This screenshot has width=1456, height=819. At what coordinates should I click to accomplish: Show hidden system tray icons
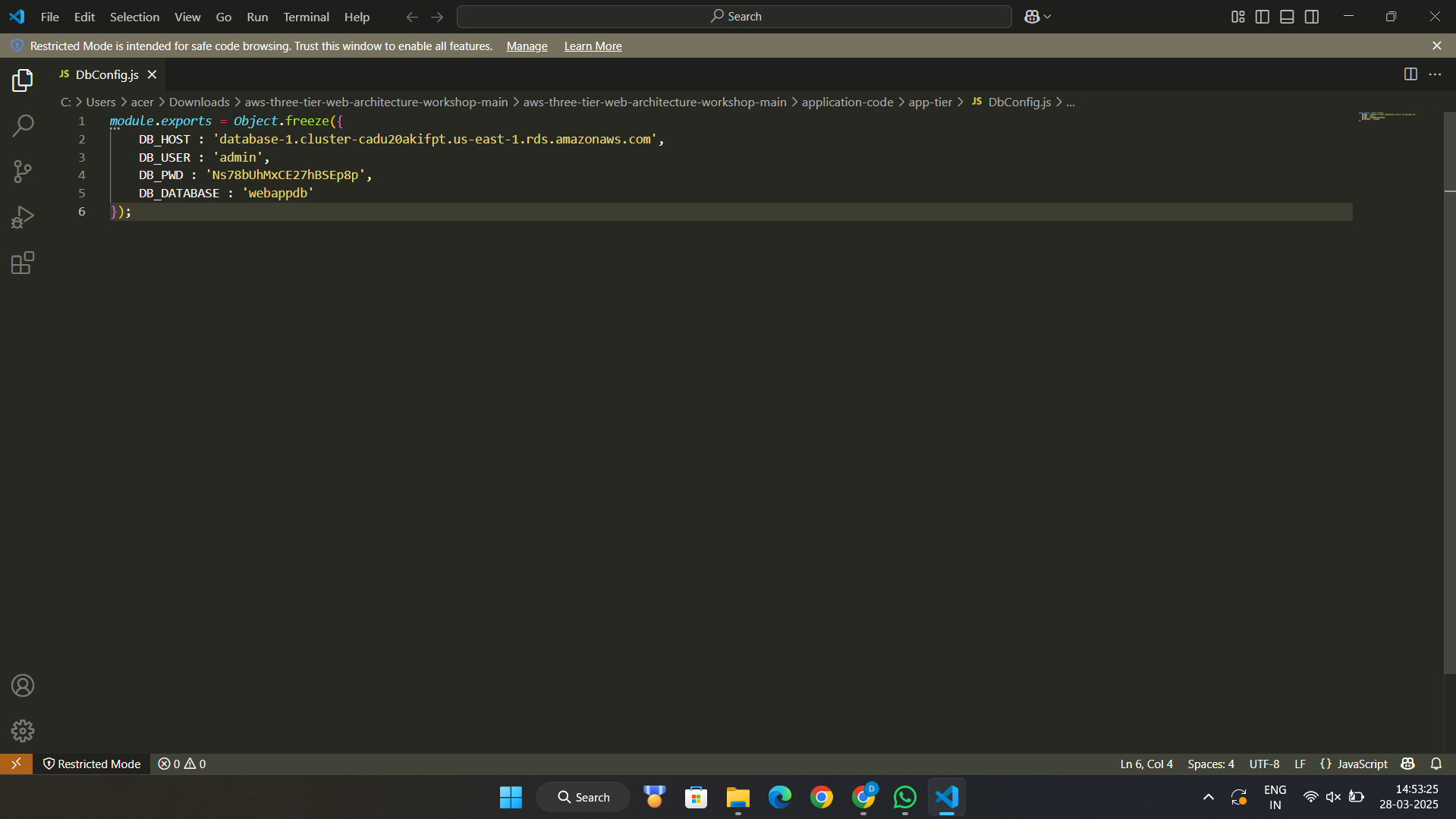[x=1208, y=797]
